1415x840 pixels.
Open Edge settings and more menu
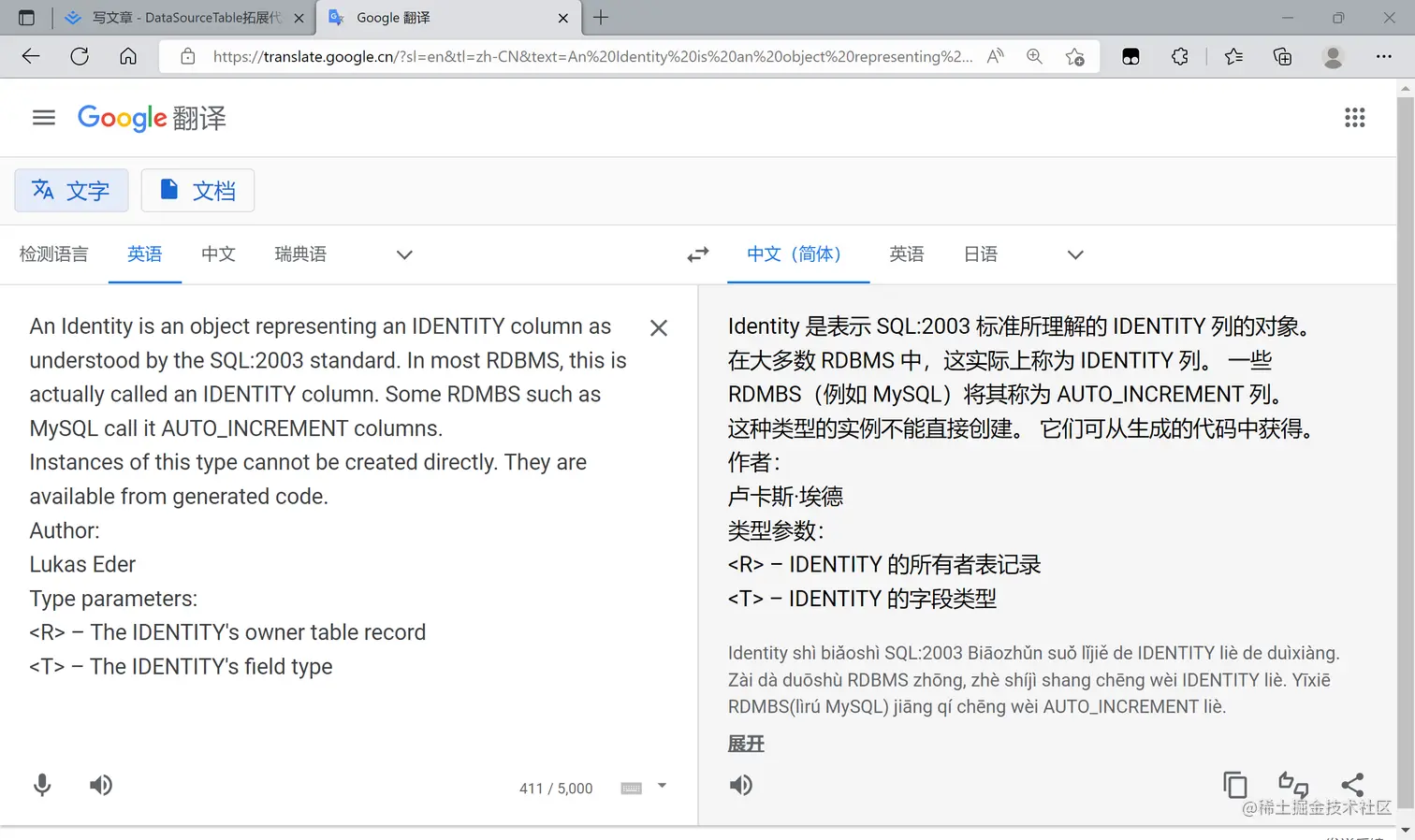click(1383, 56)
